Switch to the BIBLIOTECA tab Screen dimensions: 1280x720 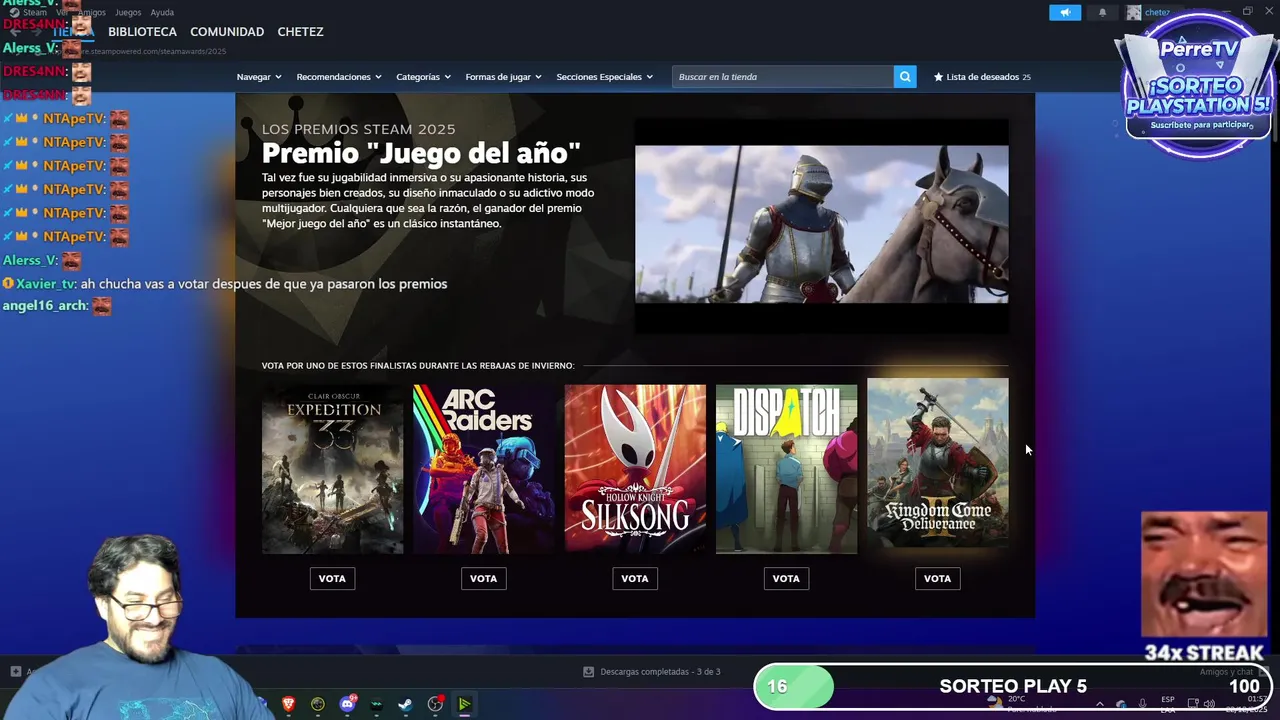click(142, 32)
